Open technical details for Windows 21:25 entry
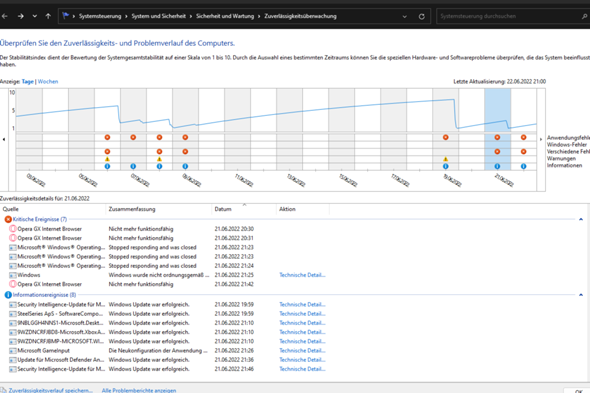The width and height of the screenshot is (590, 393). (302, 275)
